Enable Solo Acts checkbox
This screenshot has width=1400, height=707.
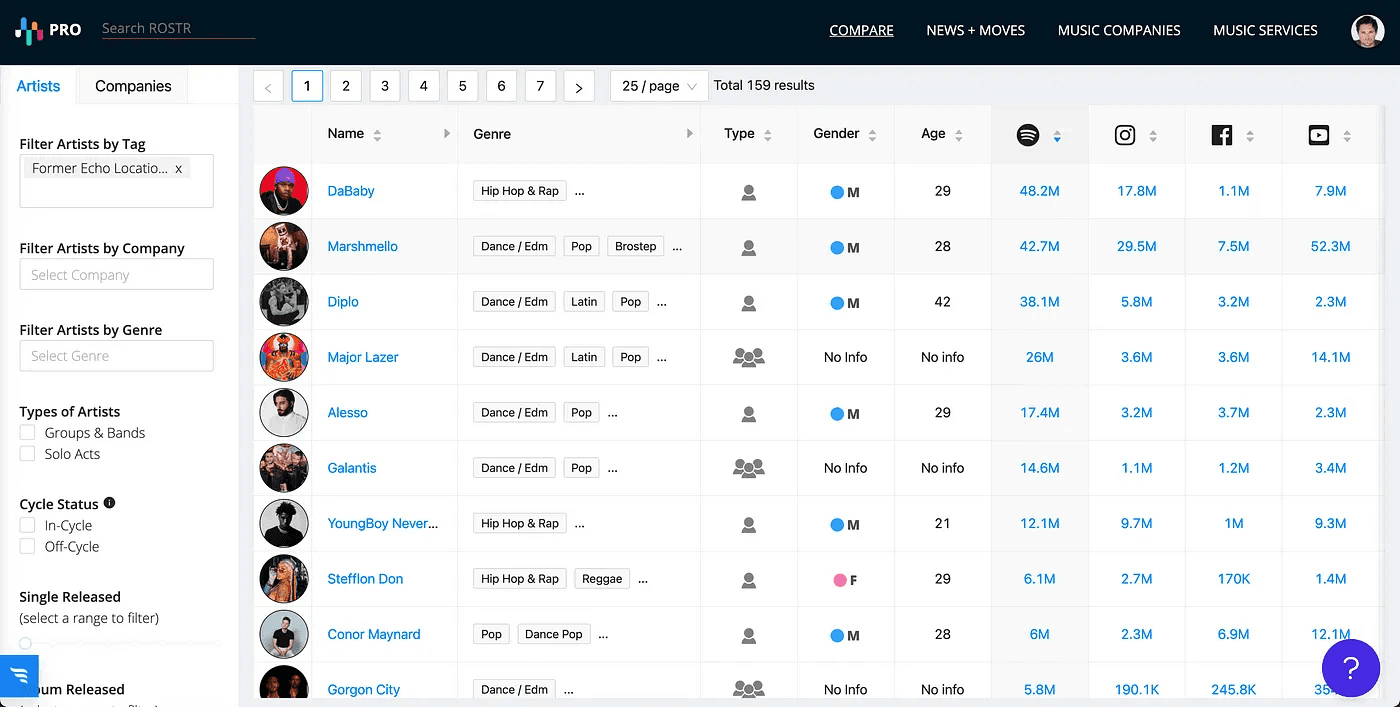pos(27,454)
